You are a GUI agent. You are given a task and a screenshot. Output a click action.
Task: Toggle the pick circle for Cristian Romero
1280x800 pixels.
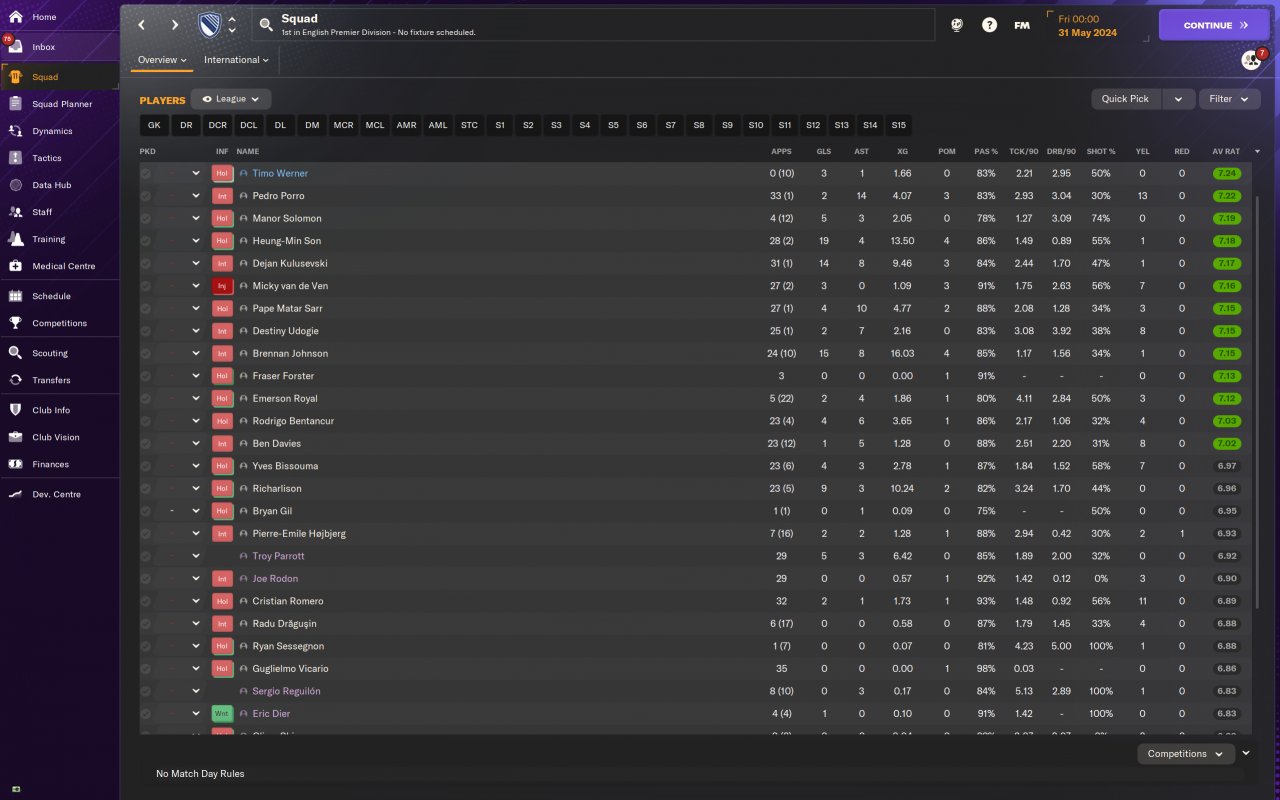click(x=146, y=601)
